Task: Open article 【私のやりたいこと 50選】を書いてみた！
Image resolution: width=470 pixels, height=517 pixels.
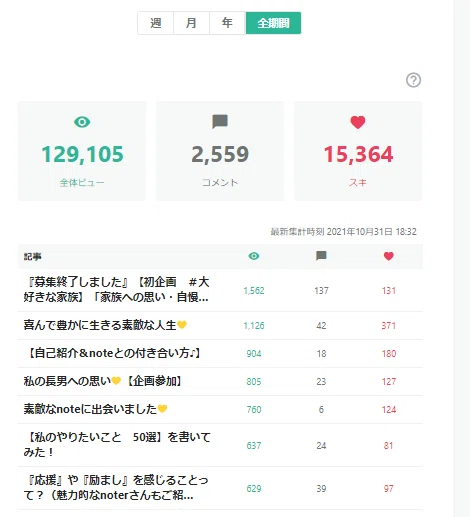Action: coord(117,444)
